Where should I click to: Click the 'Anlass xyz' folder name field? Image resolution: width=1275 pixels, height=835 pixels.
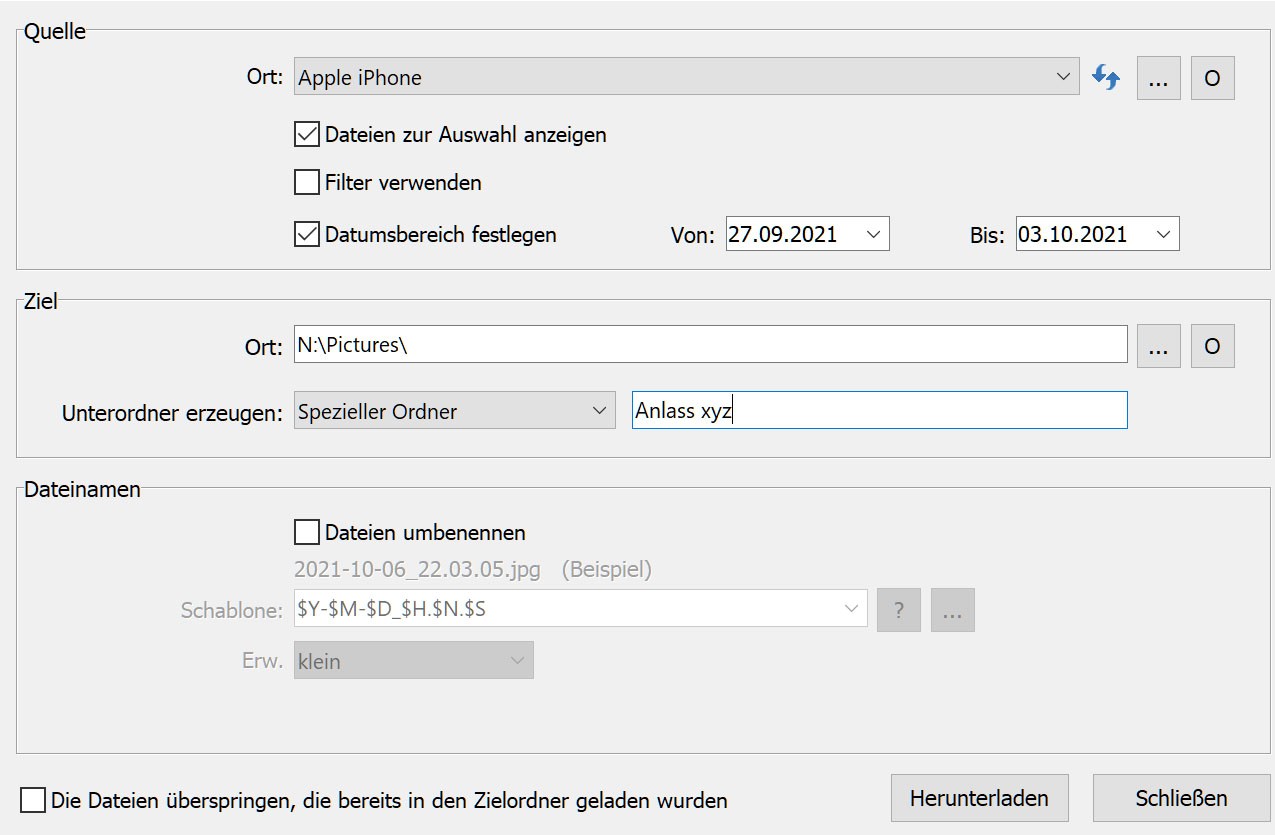[x=879, y=411]
